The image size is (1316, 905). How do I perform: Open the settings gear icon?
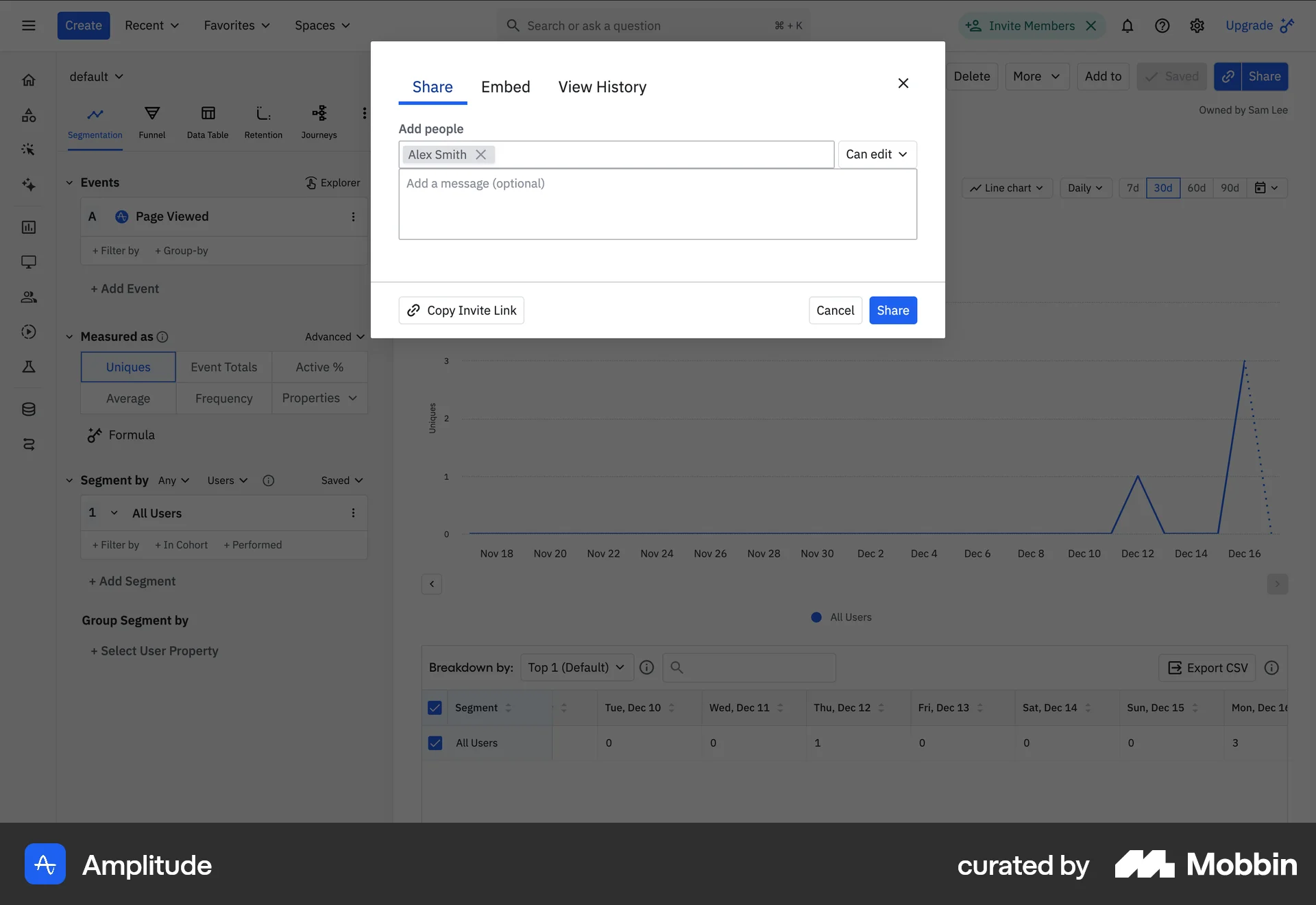pyautogui.click(x=1197, y=26)
